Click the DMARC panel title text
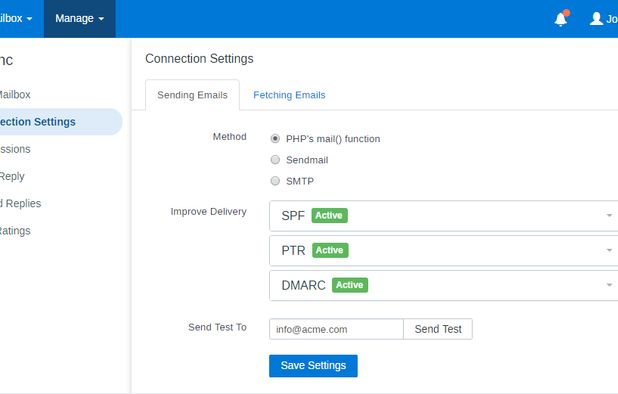Viewport: 618px width, 394px height. (x=303, y=285)
